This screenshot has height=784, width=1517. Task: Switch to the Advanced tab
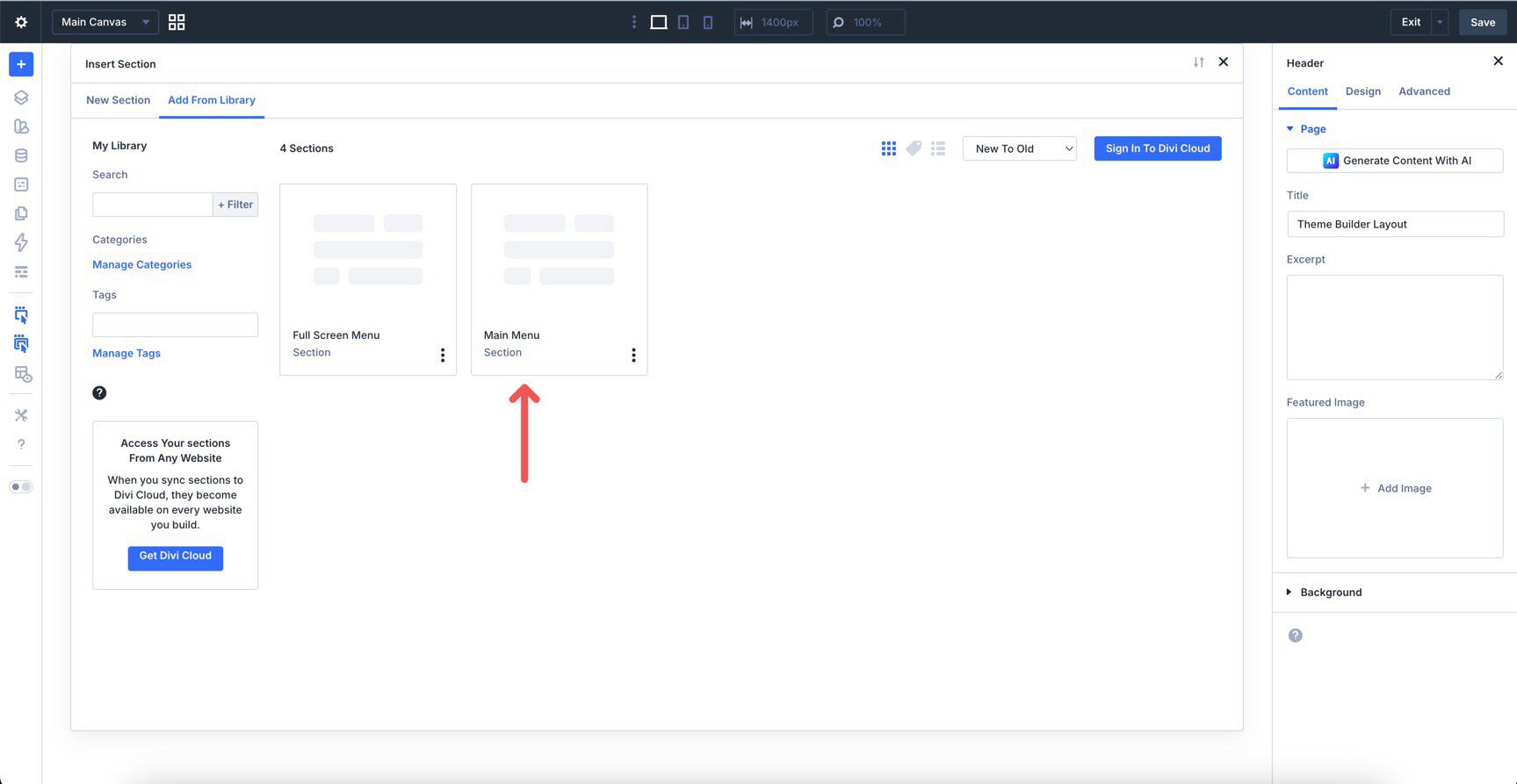(1424, 91)
